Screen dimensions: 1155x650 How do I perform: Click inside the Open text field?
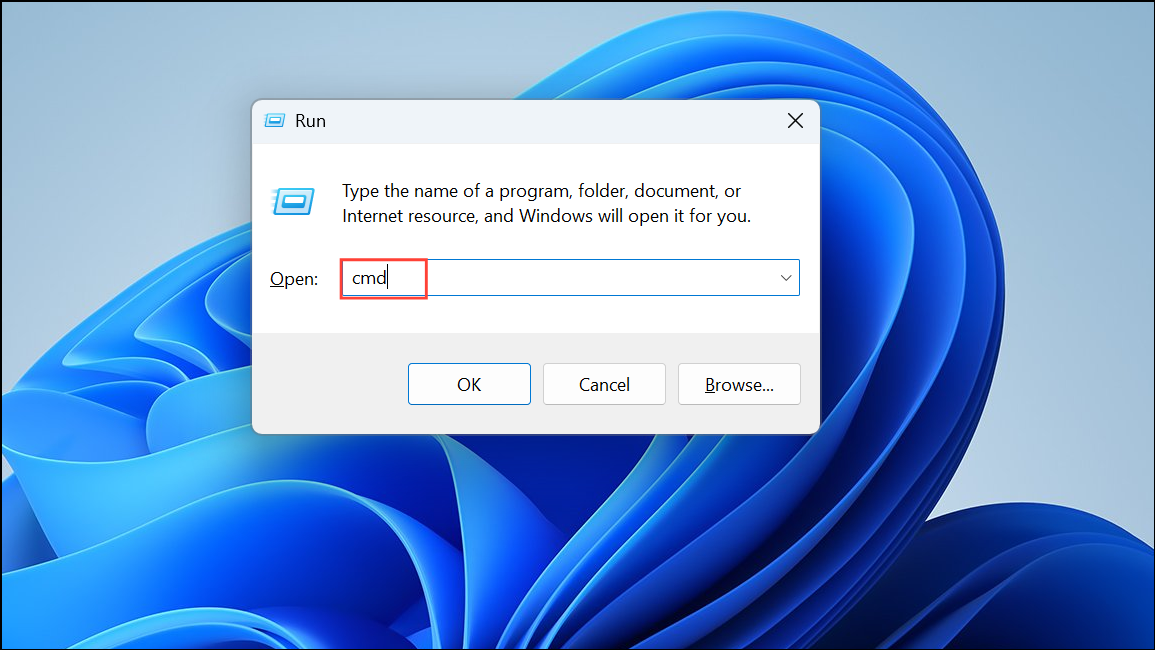(500, 278)
